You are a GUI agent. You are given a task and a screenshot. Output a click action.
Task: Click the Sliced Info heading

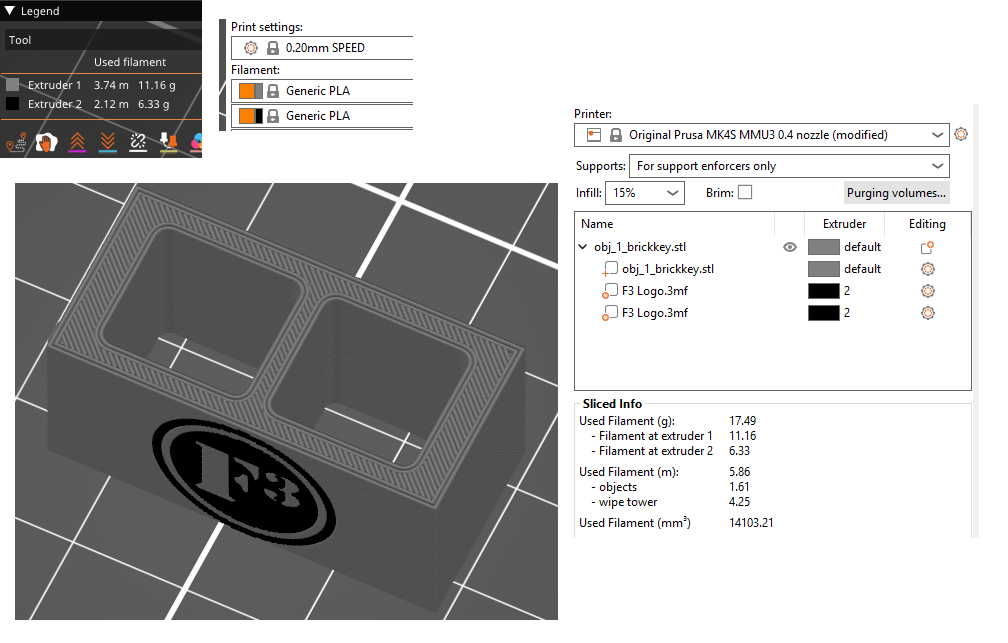point(612,404)
